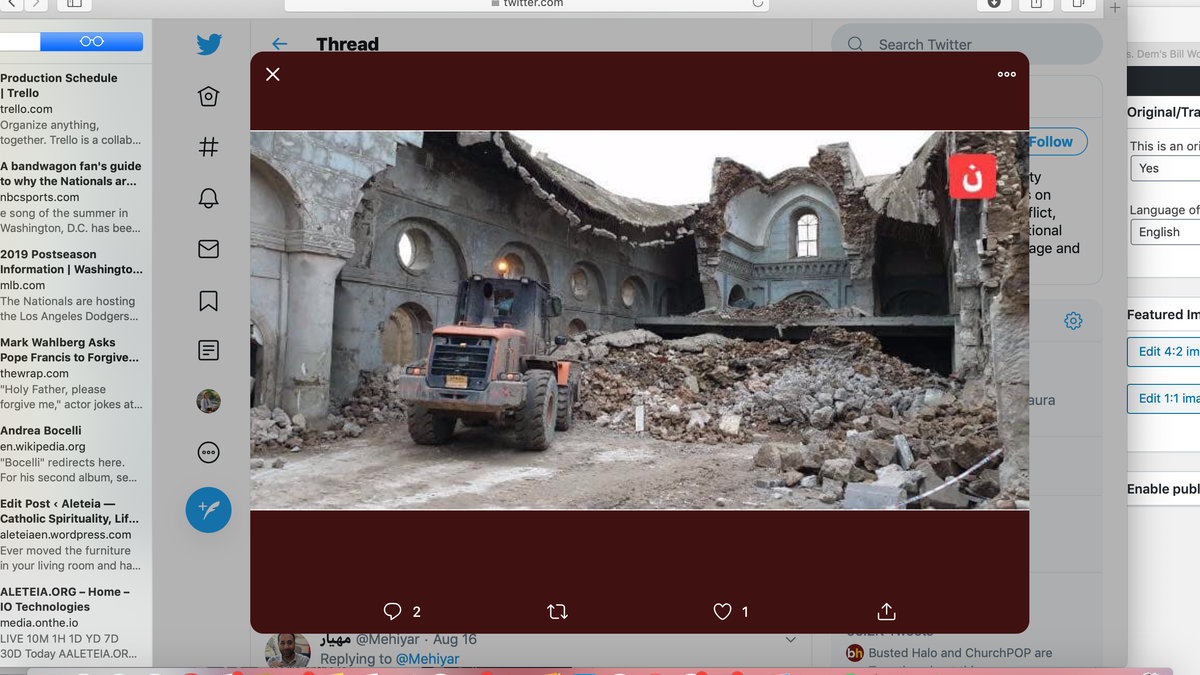
Task: Click the share icon below the photo
Action: click(x=886, y=611)
